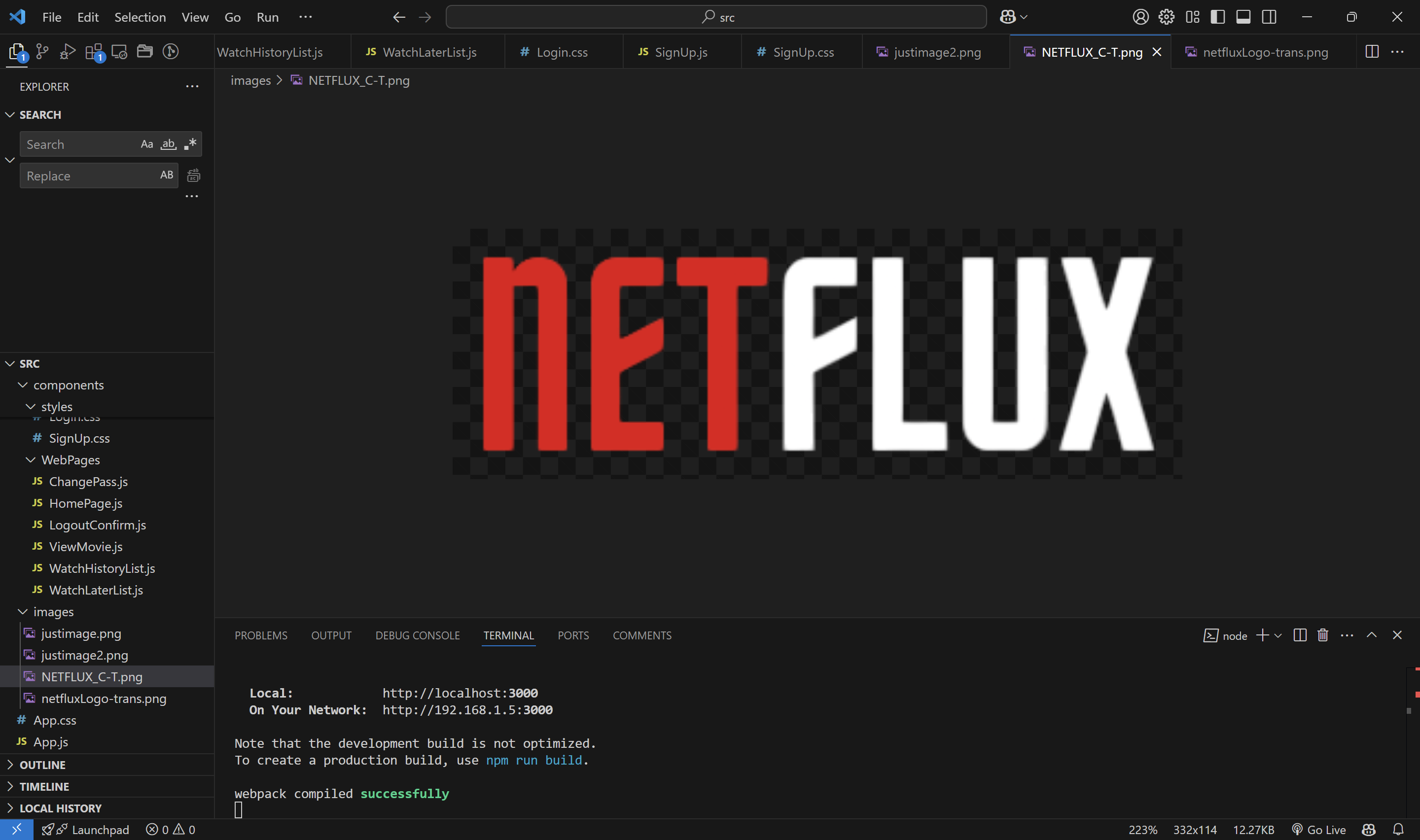Open the Run menu
This screenshot has width=1420, height=840.
(x=268, y=17)
